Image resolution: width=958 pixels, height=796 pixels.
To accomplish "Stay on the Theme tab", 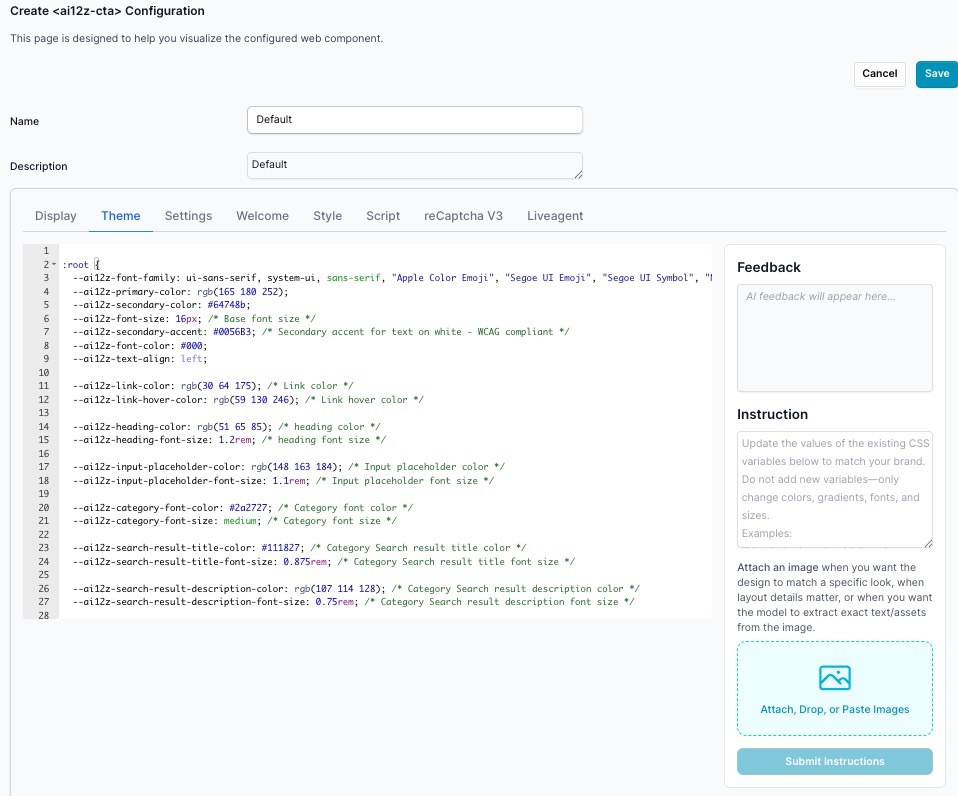I will point(120,215).
